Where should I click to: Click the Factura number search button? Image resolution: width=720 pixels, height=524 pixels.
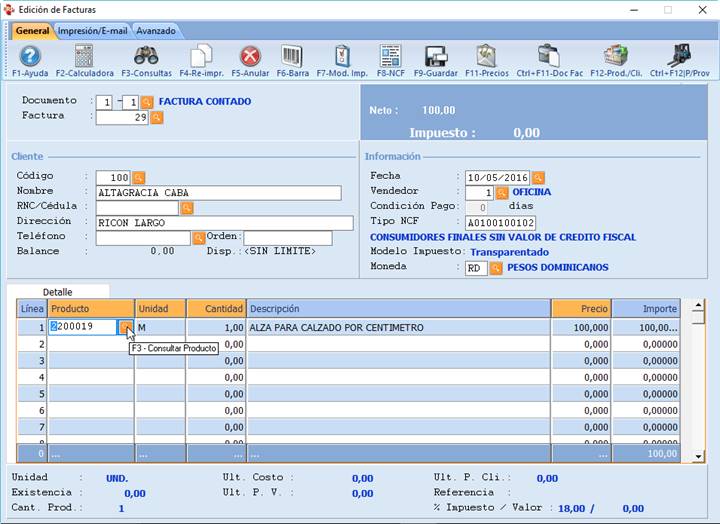156,117
